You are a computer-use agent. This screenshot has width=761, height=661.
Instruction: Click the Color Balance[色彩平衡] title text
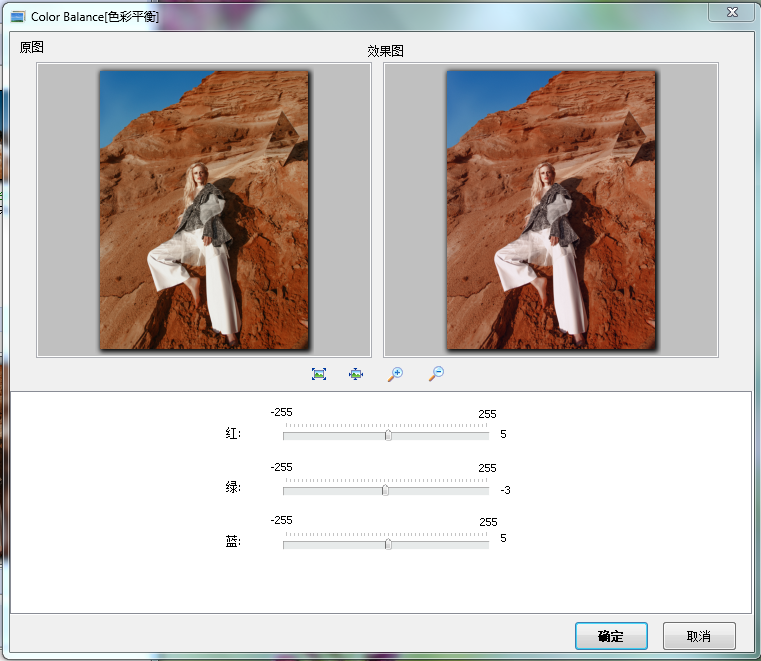coord(95,17)
